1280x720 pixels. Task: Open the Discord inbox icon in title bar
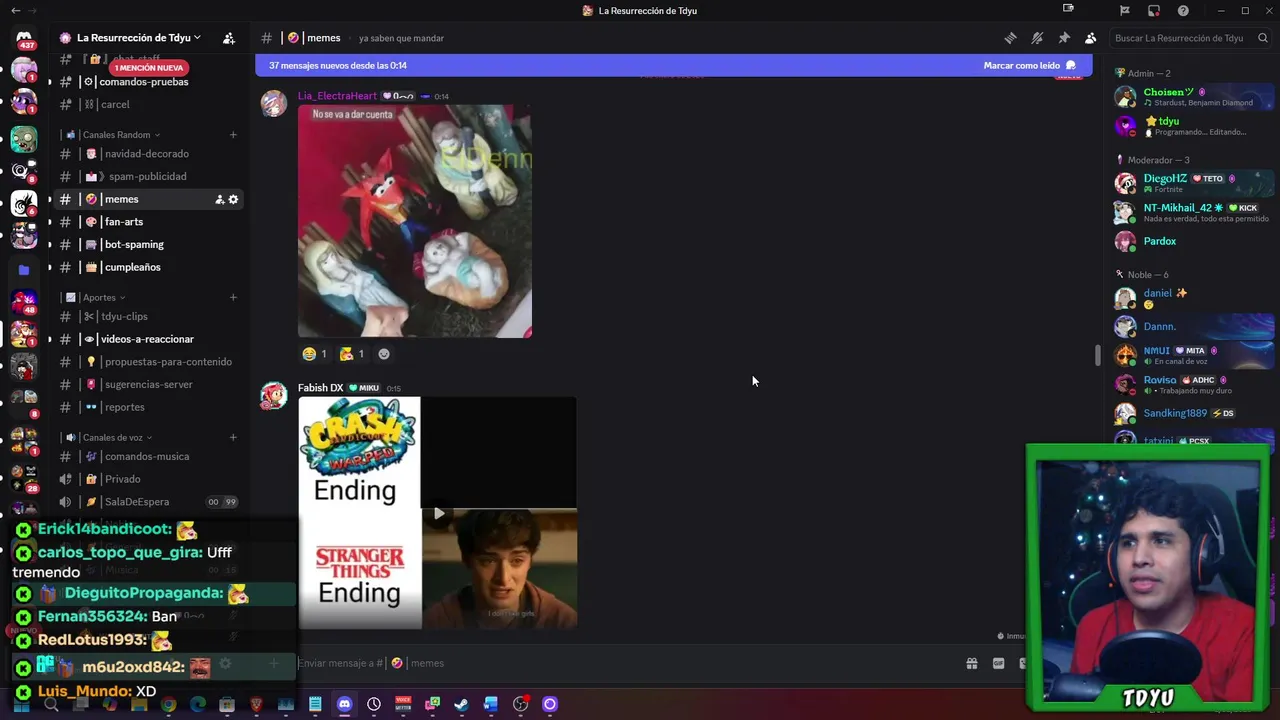point(1154,10)
